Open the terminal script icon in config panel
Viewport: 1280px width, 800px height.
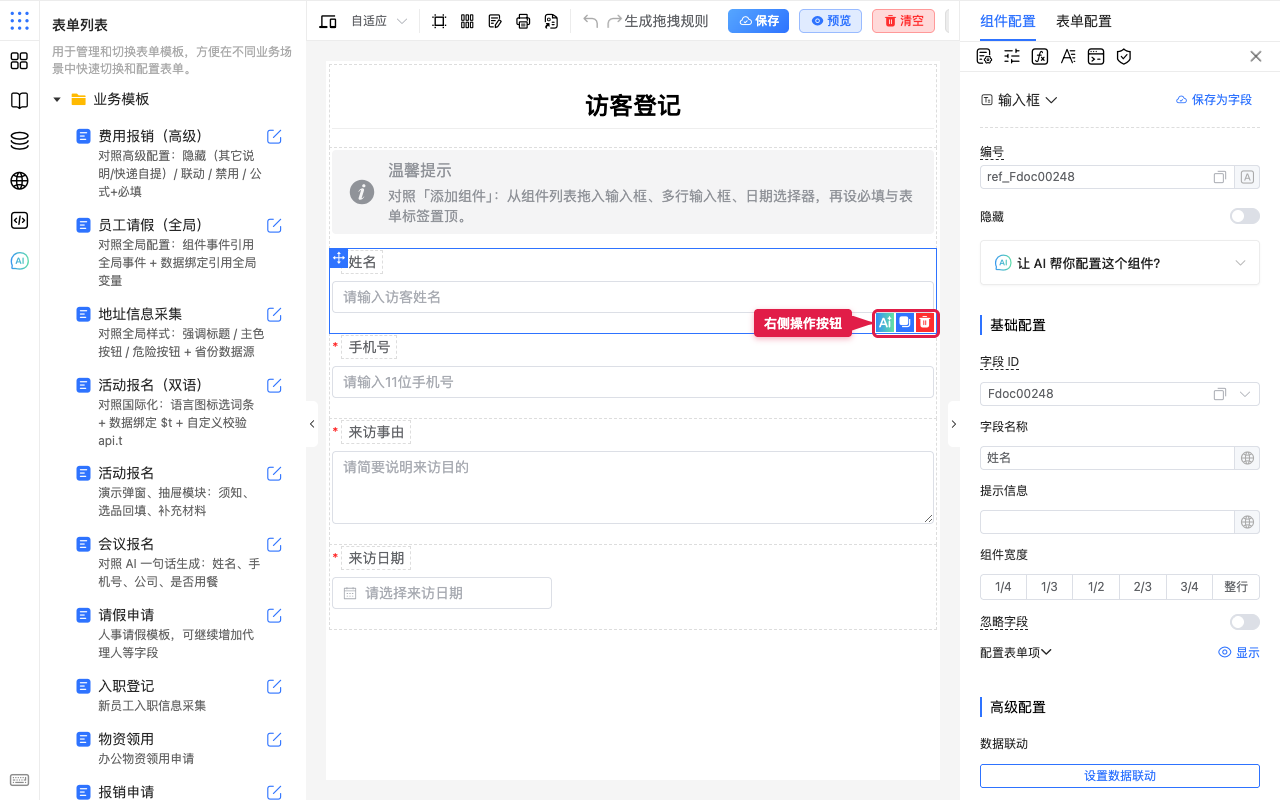1096,57
